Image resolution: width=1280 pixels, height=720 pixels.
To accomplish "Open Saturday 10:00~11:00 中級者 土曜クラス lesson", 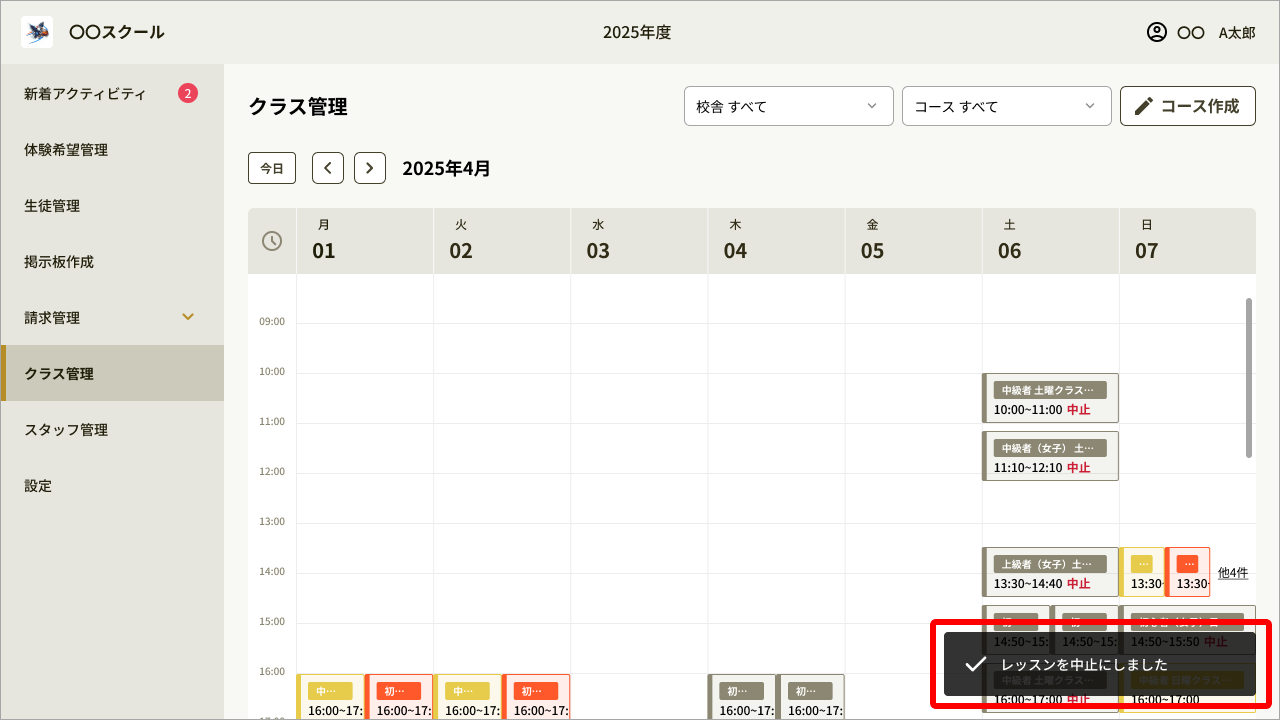I will click(x=1050, y=399).
